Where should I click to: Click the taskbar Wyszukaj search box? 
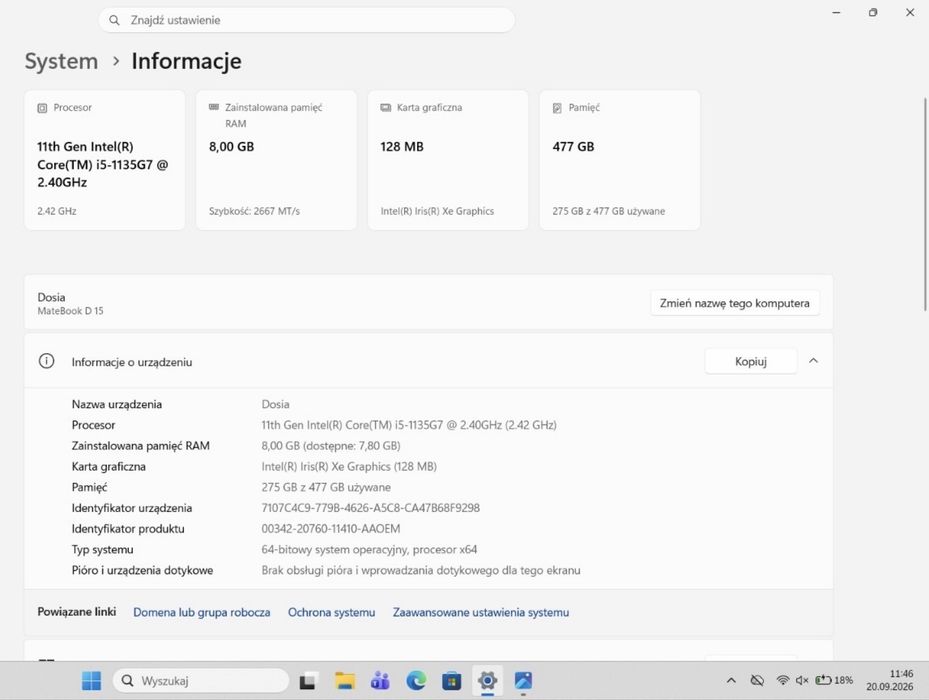[x=201, y=680]
